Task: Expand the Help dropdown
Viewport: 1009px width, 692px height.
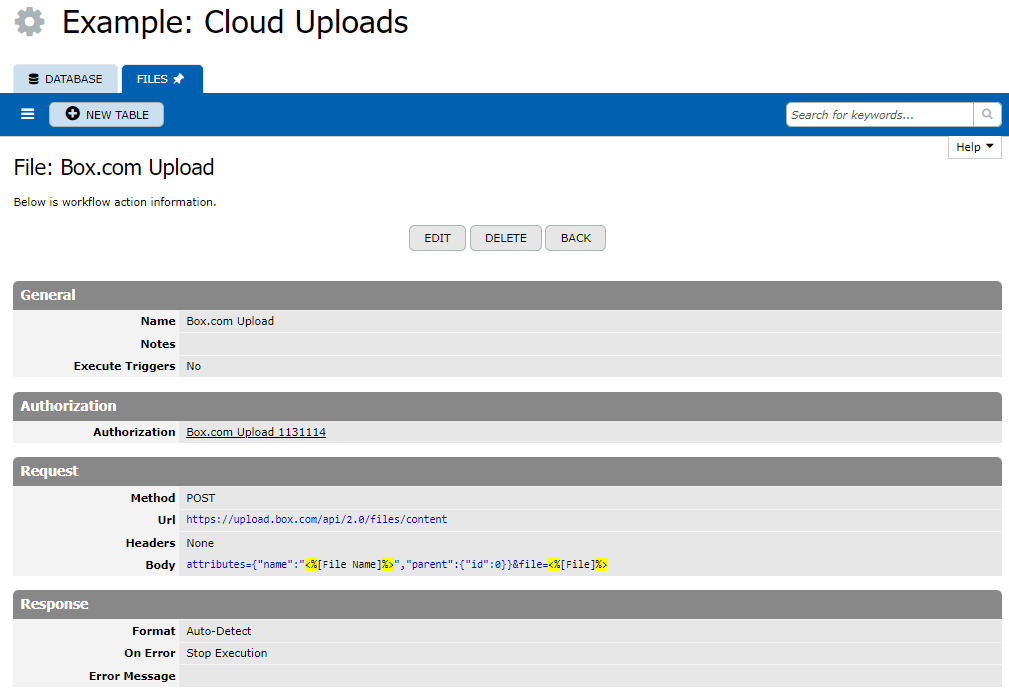Action: 974,147
